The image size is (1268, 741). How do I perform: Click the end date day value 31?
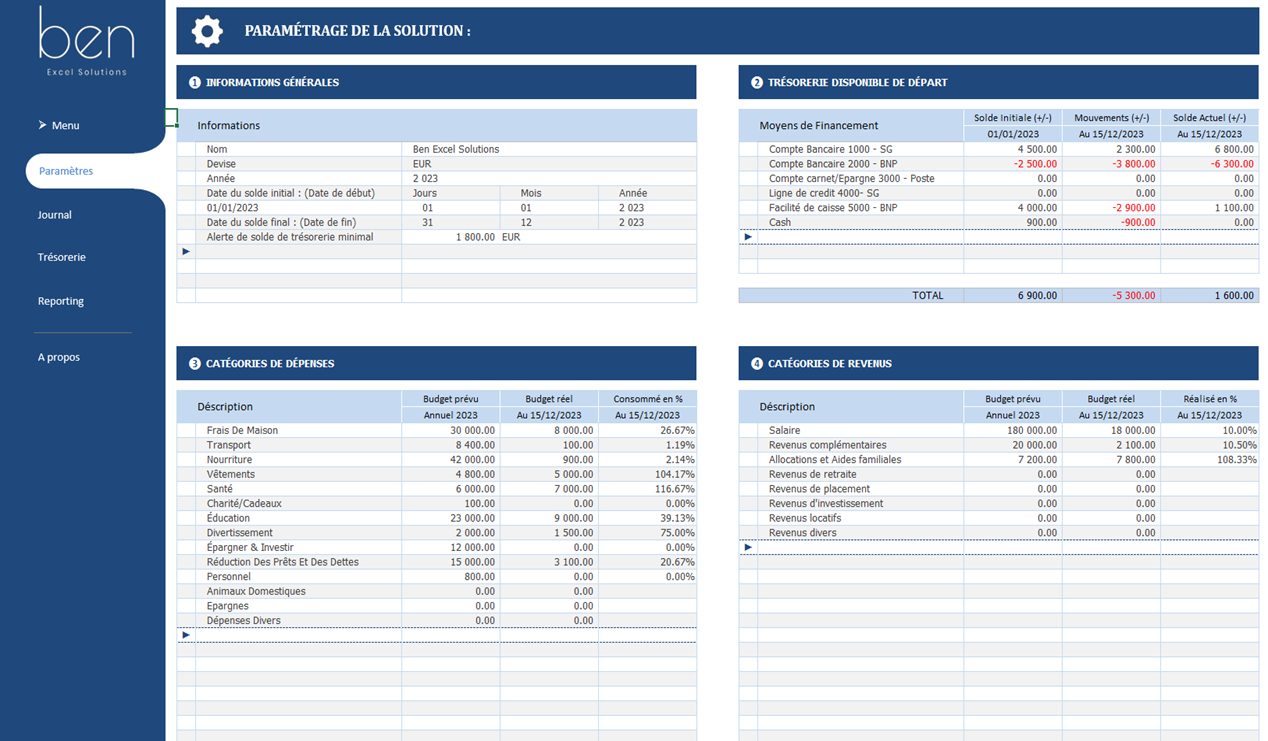[x=428, y=222]
